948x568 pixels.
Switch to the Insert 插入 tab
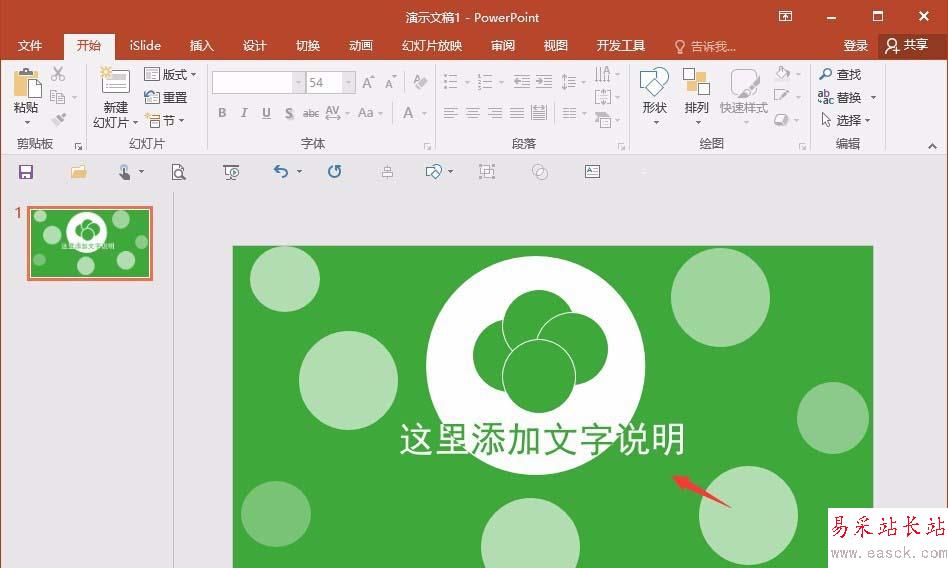pyautogui.click(x=201, y=46)
